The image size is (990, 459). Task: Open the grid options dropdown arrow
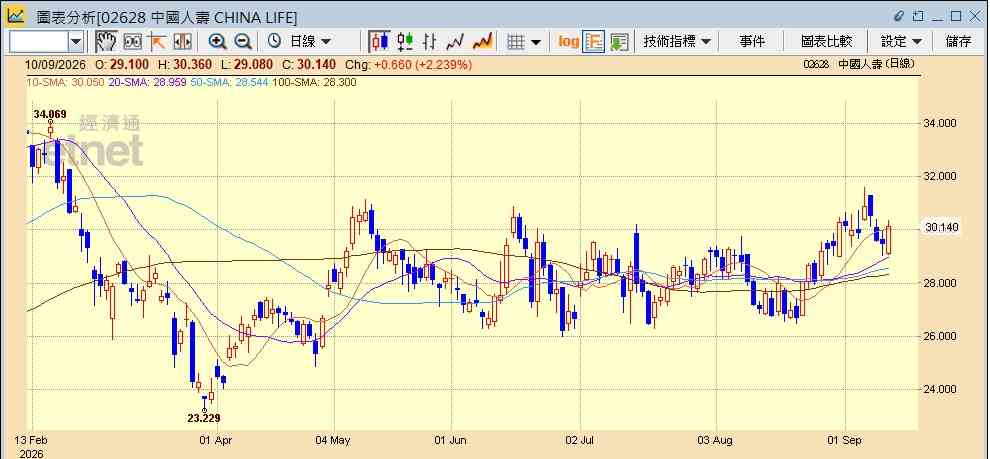[x=536, y=42]
